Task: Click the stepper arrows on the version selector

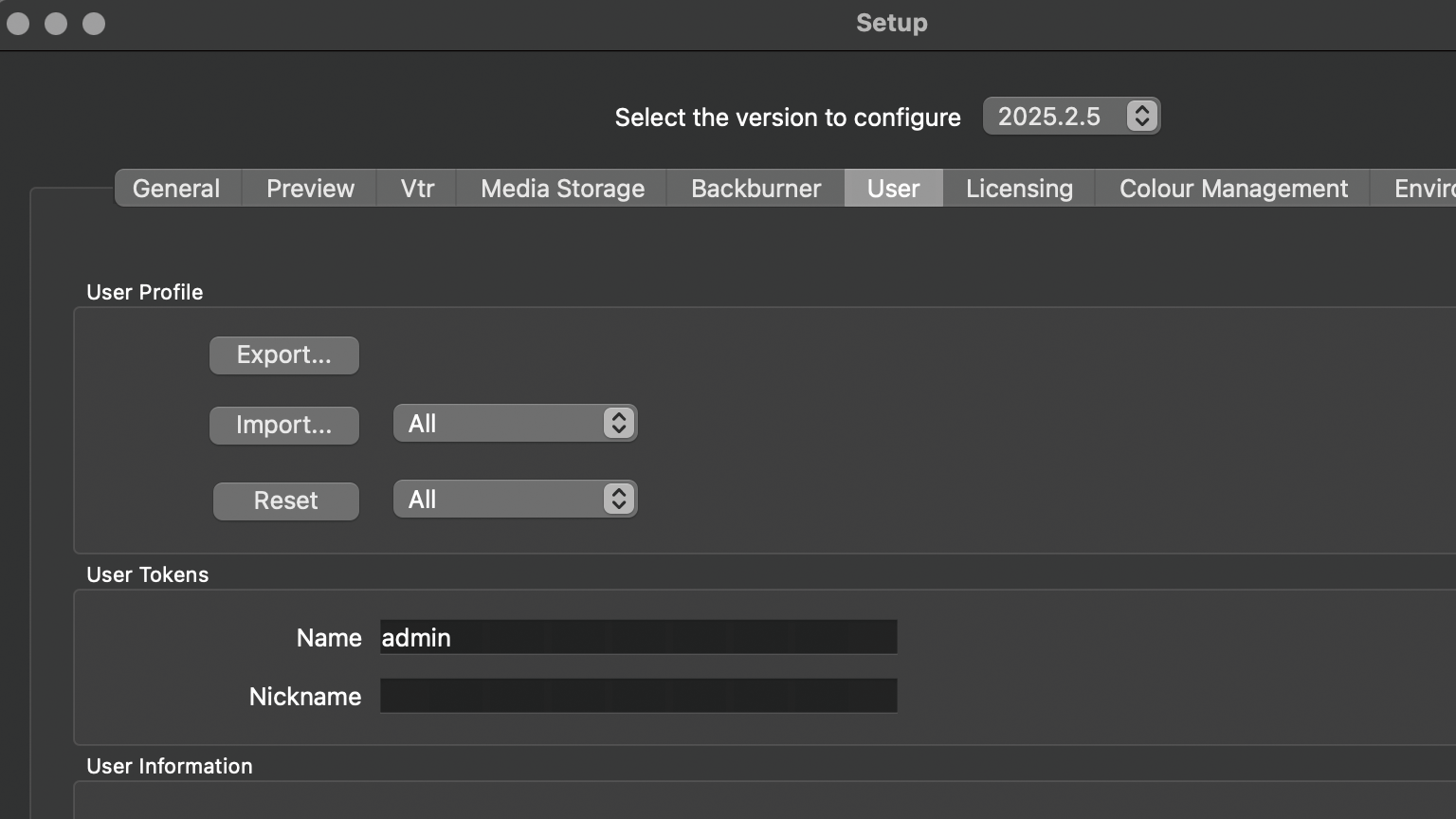Action: pos(1142,117)
